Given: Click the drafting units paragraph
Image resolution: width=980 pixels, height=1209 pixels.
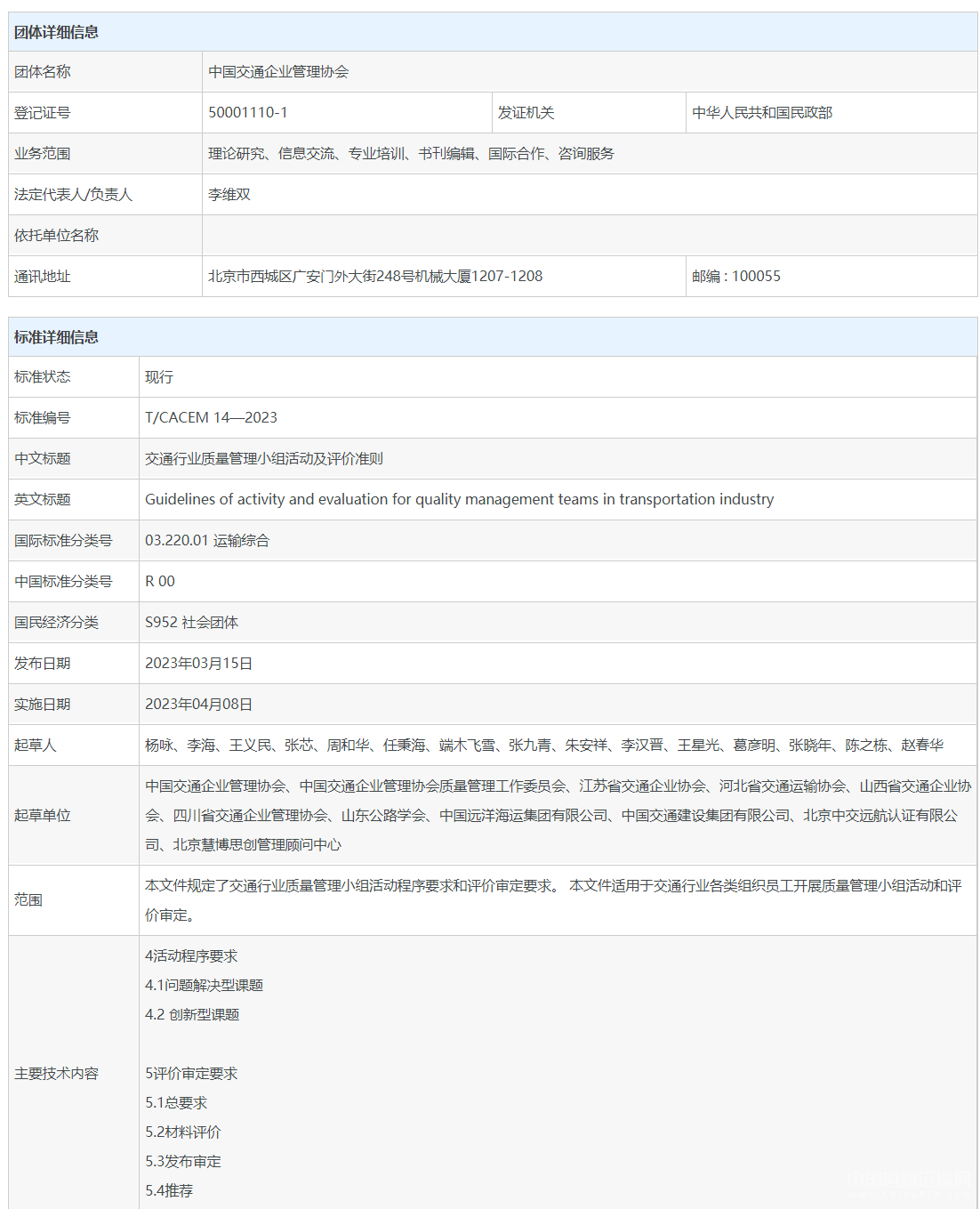Looking at the screenshot, I should coord(558,816).
